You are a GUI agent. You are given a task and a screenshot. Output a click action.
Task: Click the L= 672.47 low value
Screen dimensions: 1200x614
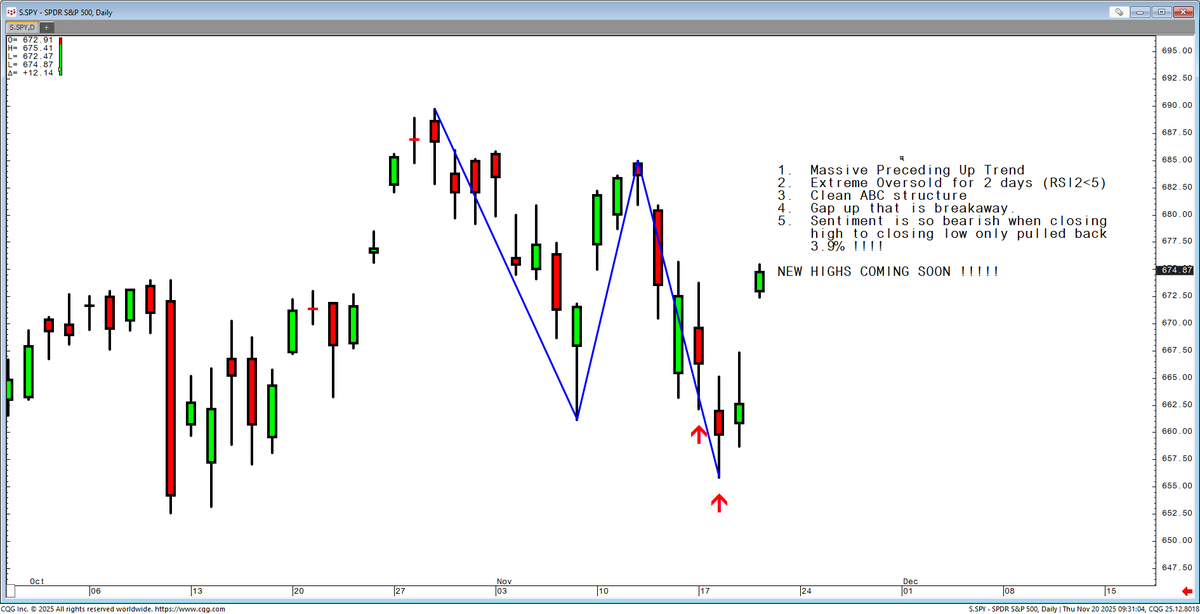[x=30, y=56]
